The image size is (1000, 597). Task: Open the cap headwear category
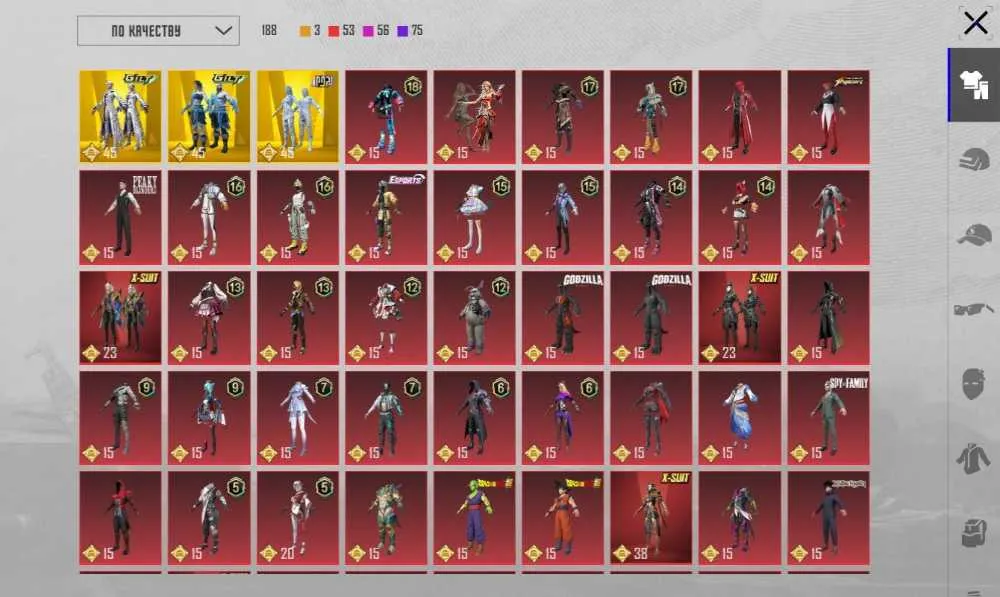coord(974,234)
